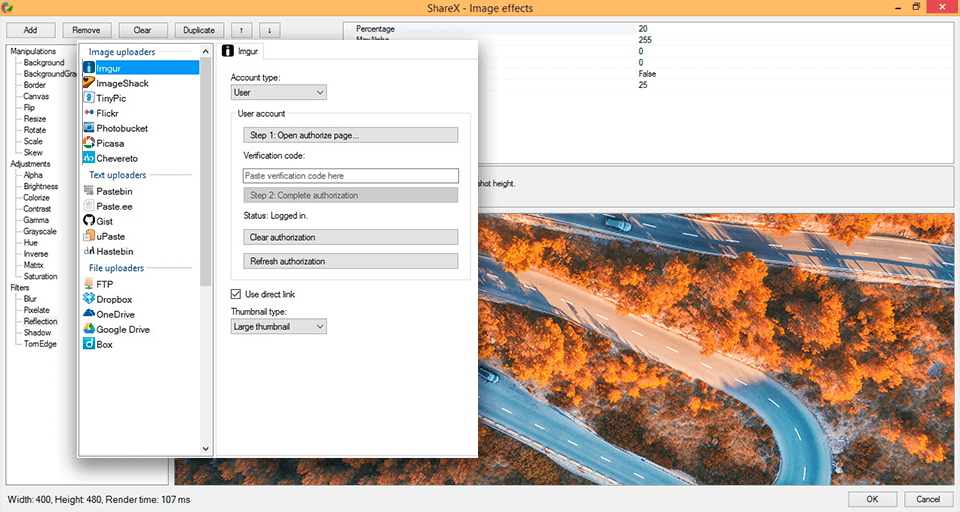The width and height of the screenshot is (960, 512).
Task: Select Border in the effects tree
Action: 35,85
